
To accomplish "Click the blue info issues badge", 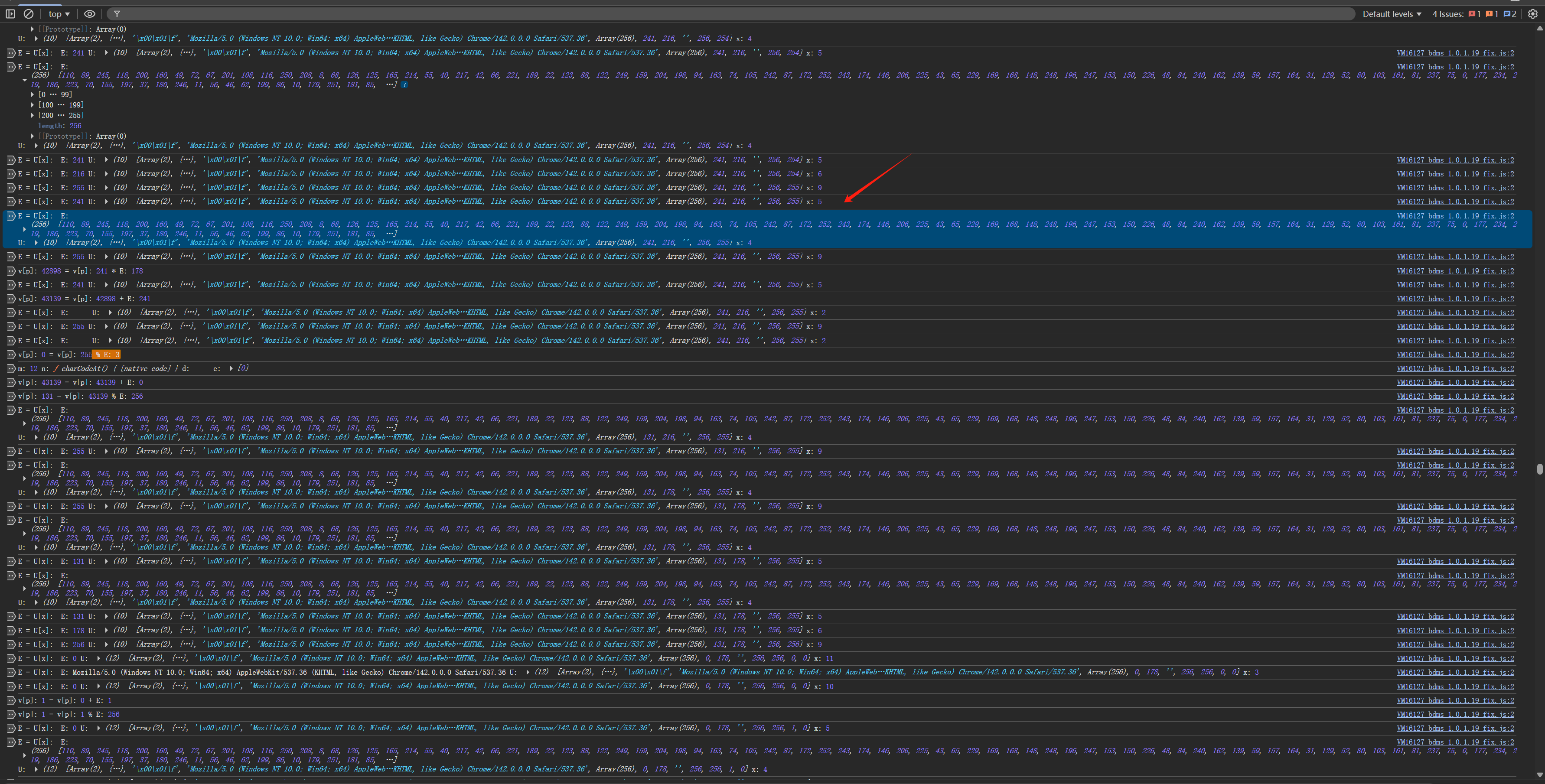I will click(x=1509, y=14).
